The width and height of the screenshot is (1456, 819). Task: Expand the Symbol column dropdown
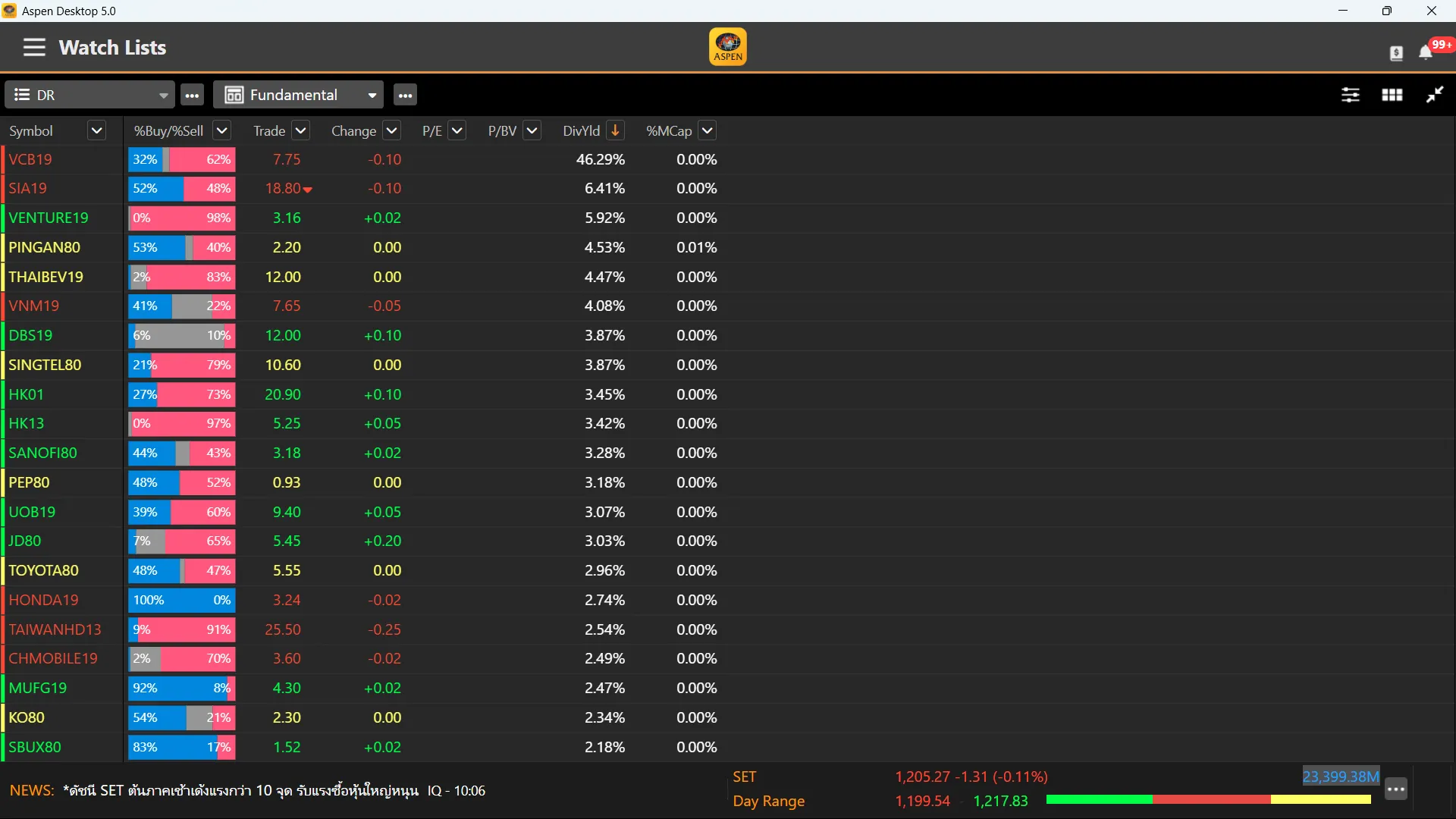[96, 130]
